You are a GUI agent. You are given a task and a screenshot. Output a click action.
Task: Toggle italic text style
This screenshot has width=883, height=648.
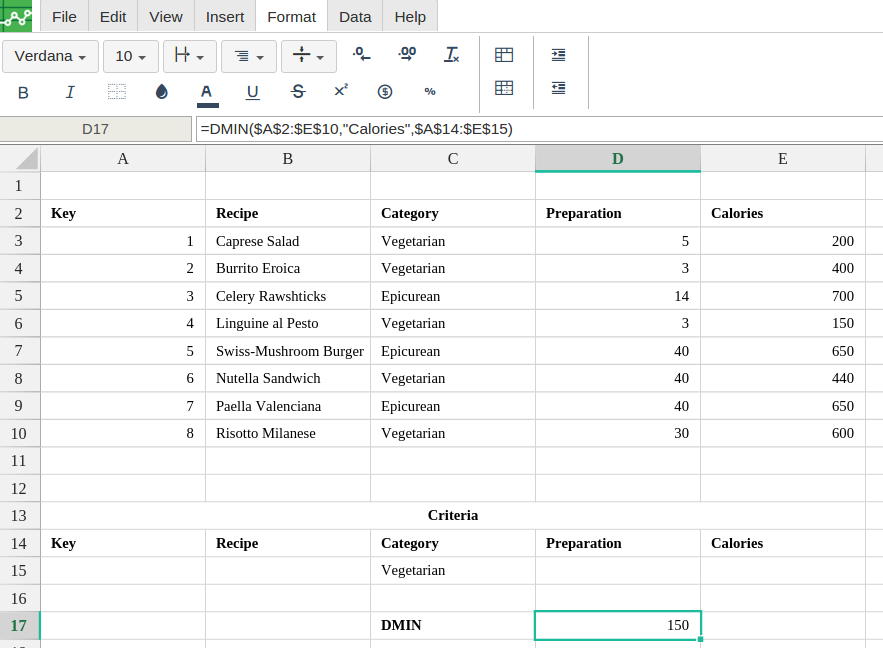[70, 92]
